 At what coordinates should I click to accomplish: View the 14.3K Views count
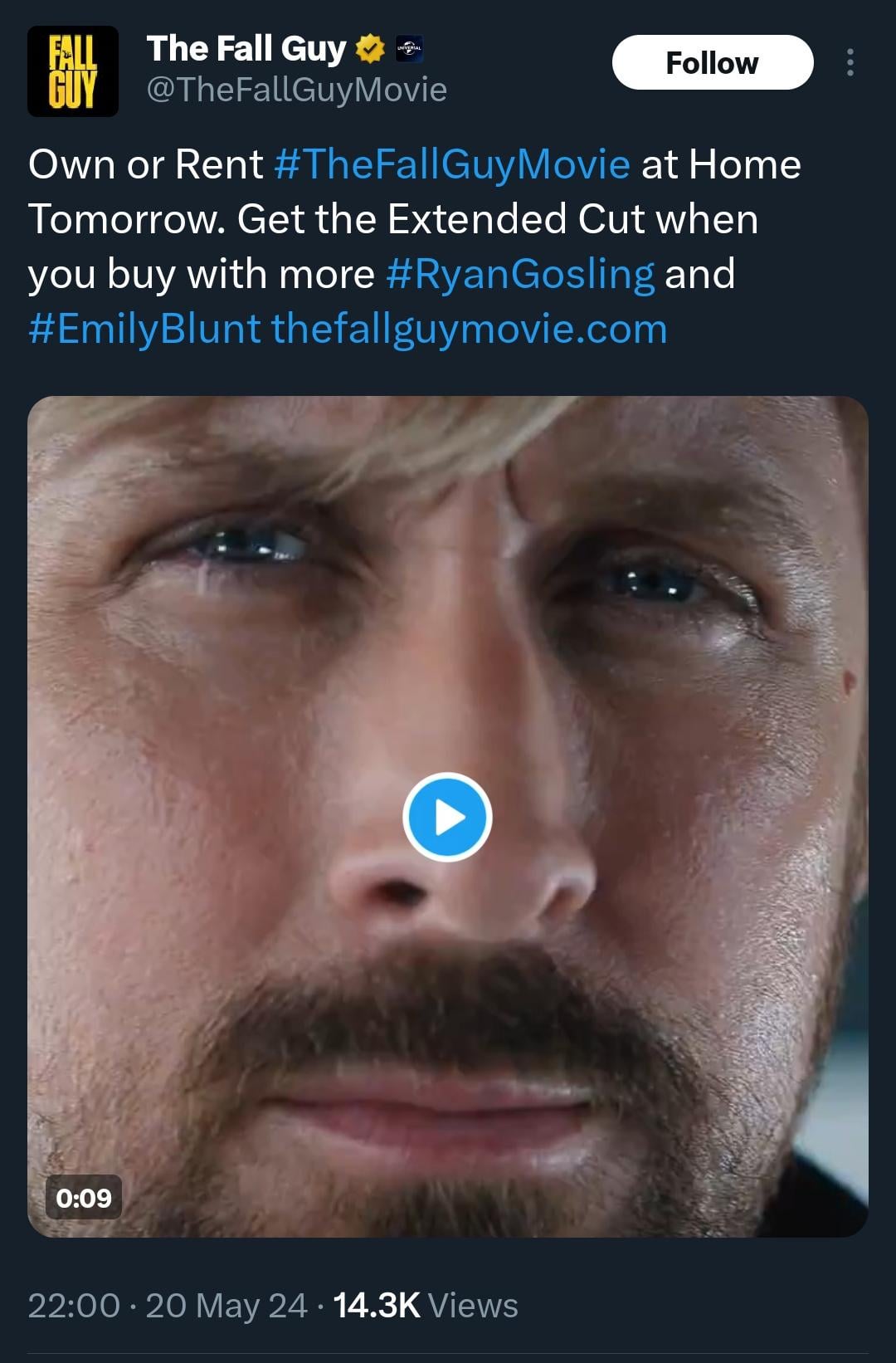point(426,1306)
